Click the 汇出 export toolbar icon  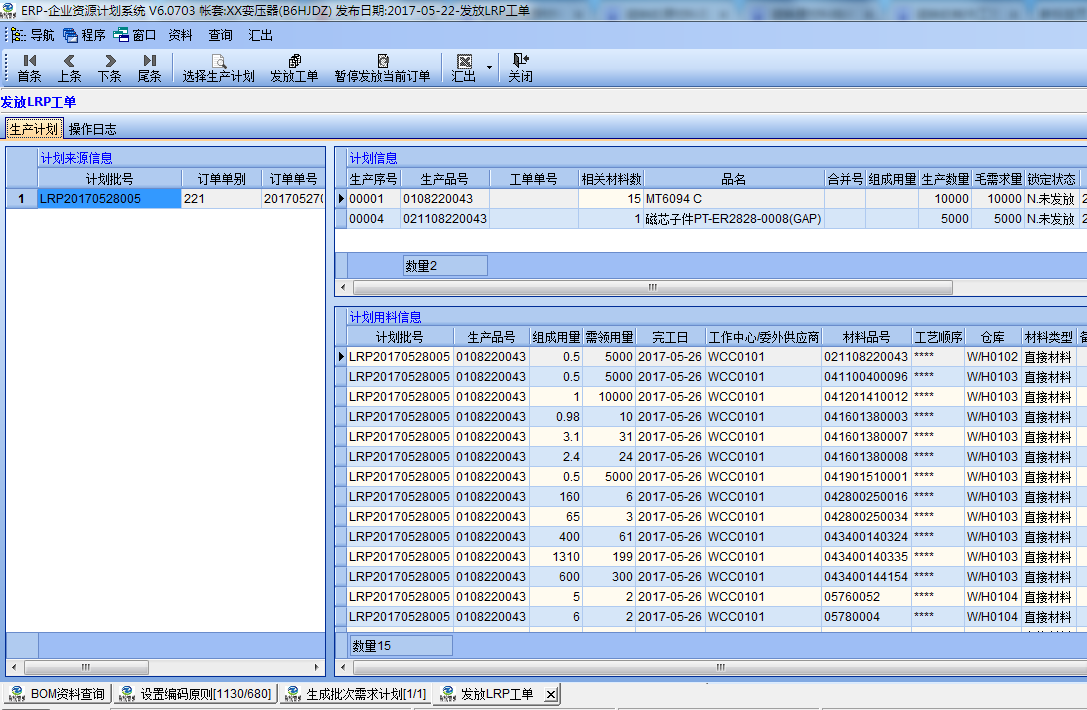(x=464, y=68)
